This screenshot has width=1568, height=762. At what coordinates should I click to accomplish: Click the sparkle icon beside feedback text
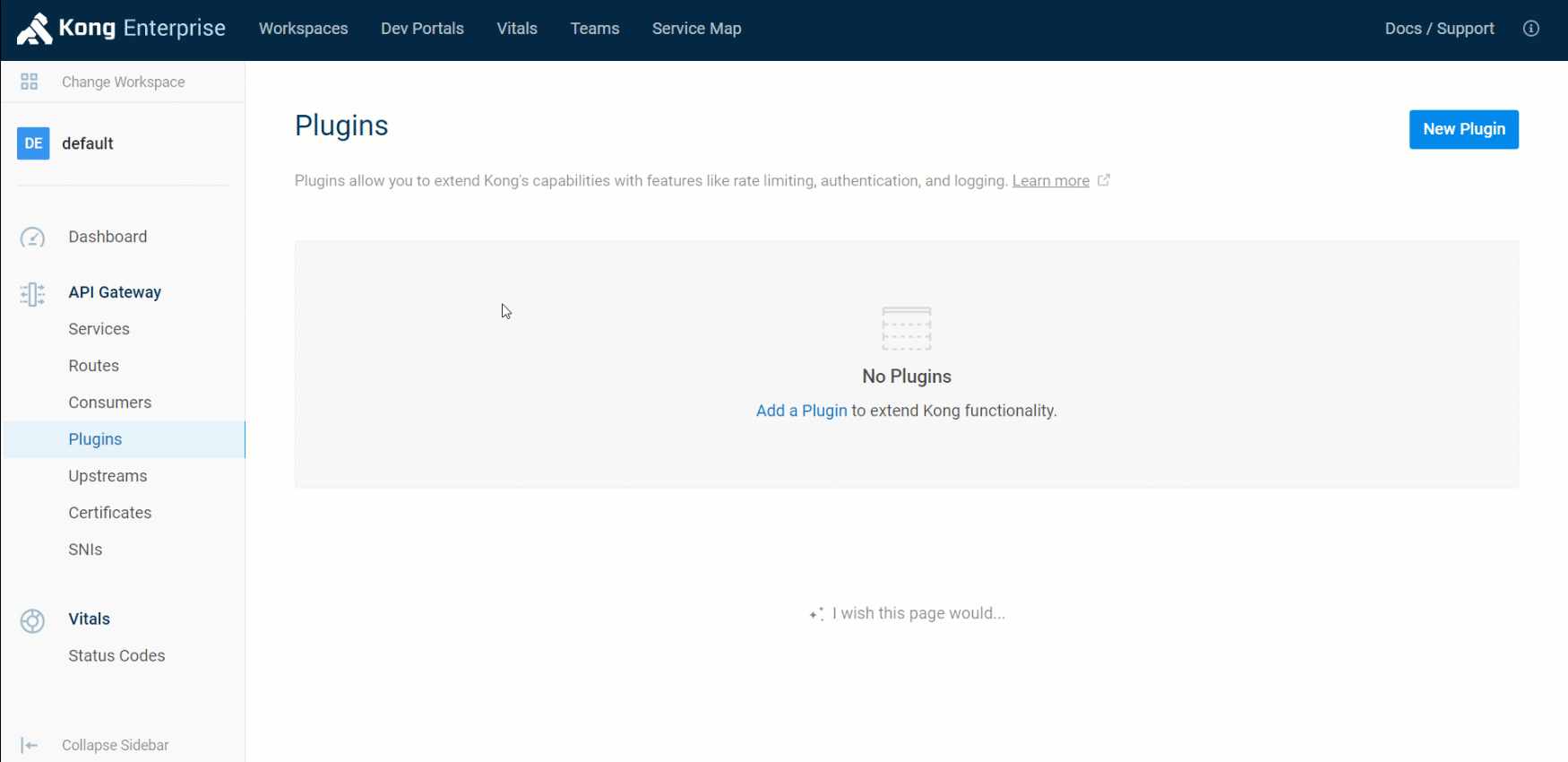click(816, 614)
